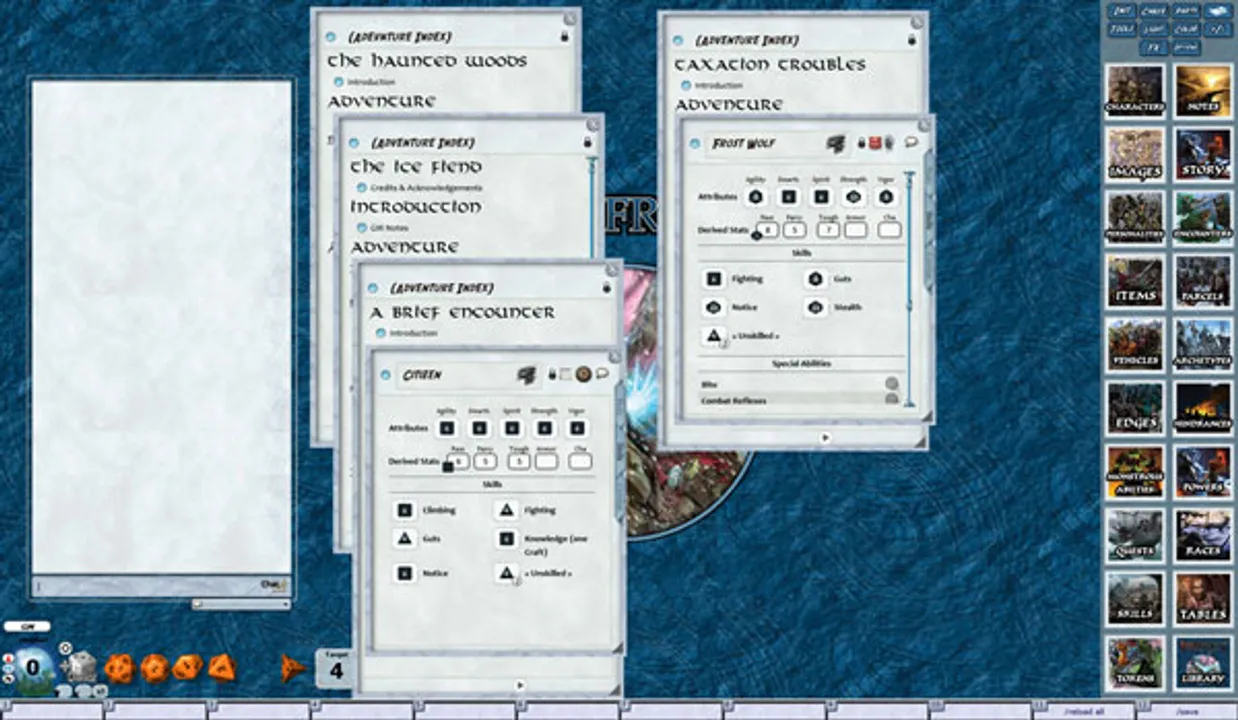1238x720 pixels.
Task: Click the orange arrow next to Target
Action: [x=293, y=667]
